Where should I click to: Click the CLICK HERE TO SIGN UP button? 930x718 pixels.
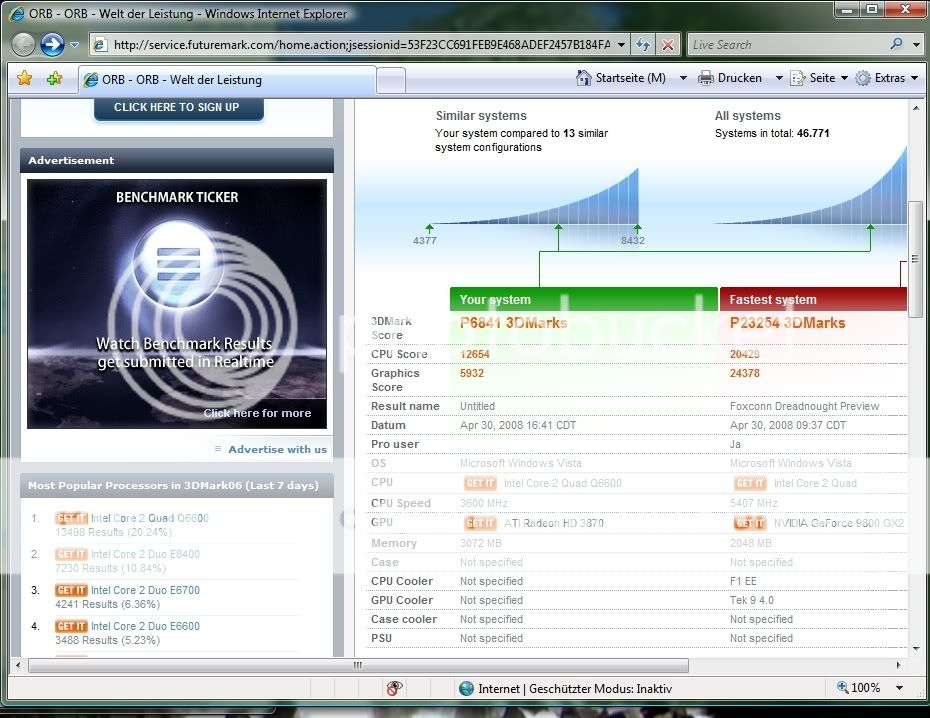pyautogui.click(x=177, y=107)
